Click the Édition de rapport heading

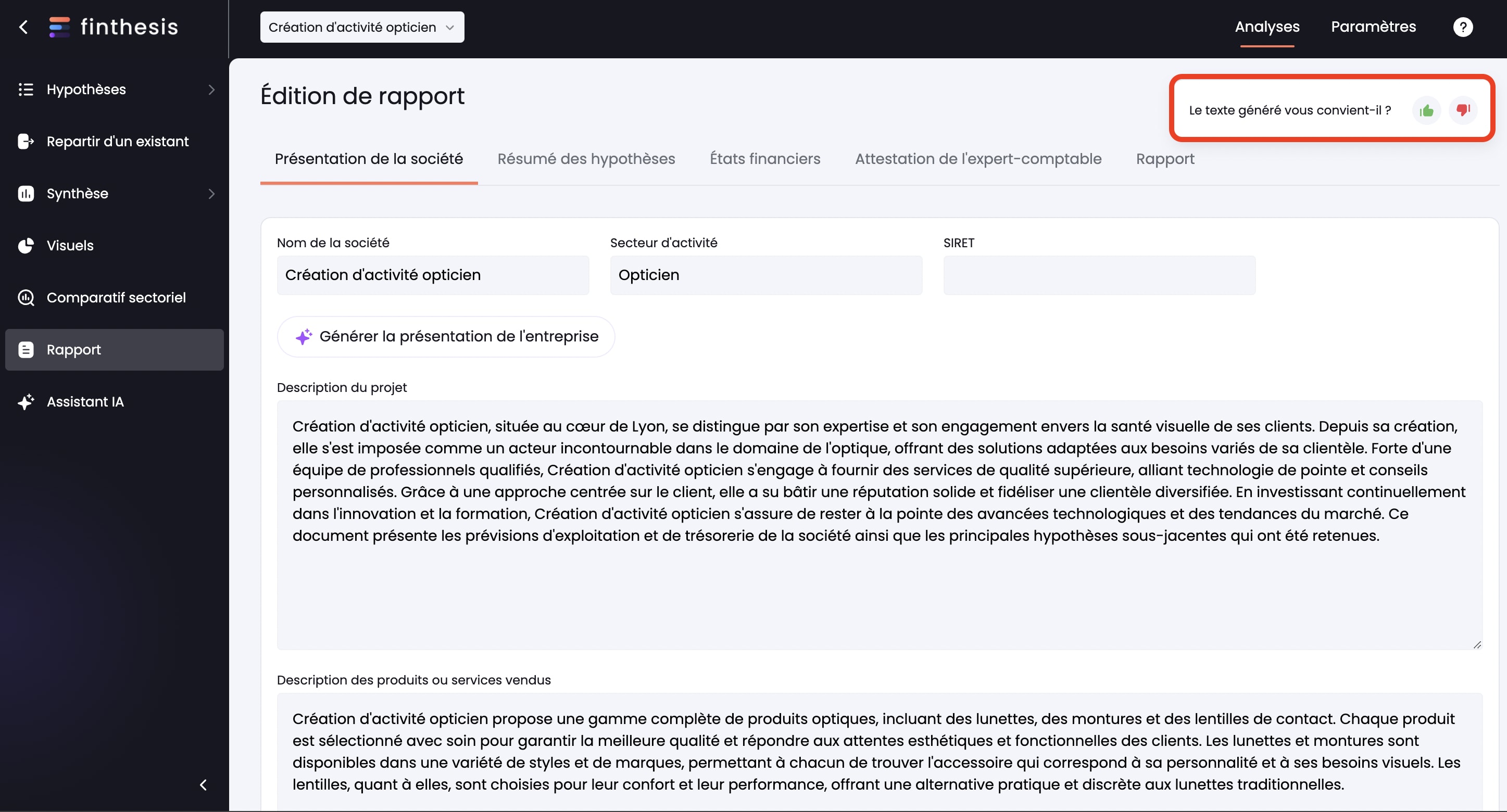(x=362, y=96)
